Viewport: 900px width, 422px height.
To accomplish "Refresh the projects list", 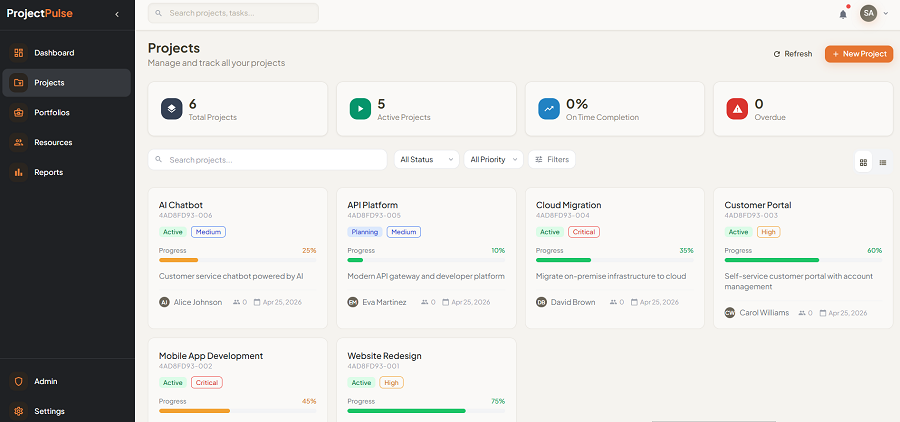I will tap(792, 54).
